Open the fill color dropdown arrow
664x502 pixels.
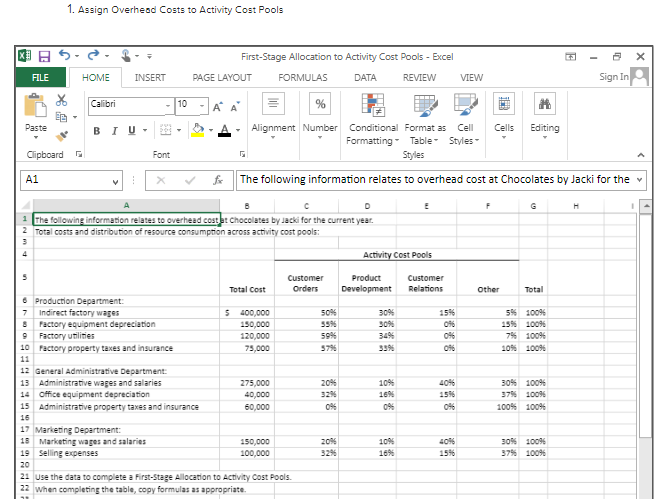pos(210,130)
